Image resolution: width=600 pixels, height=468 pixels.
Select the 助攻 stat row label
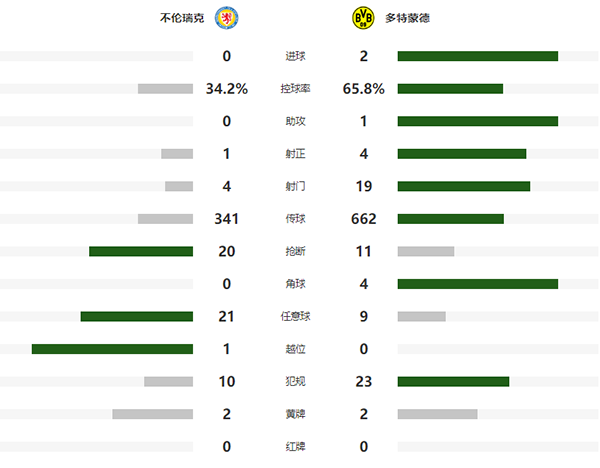[x=296, y=122]
